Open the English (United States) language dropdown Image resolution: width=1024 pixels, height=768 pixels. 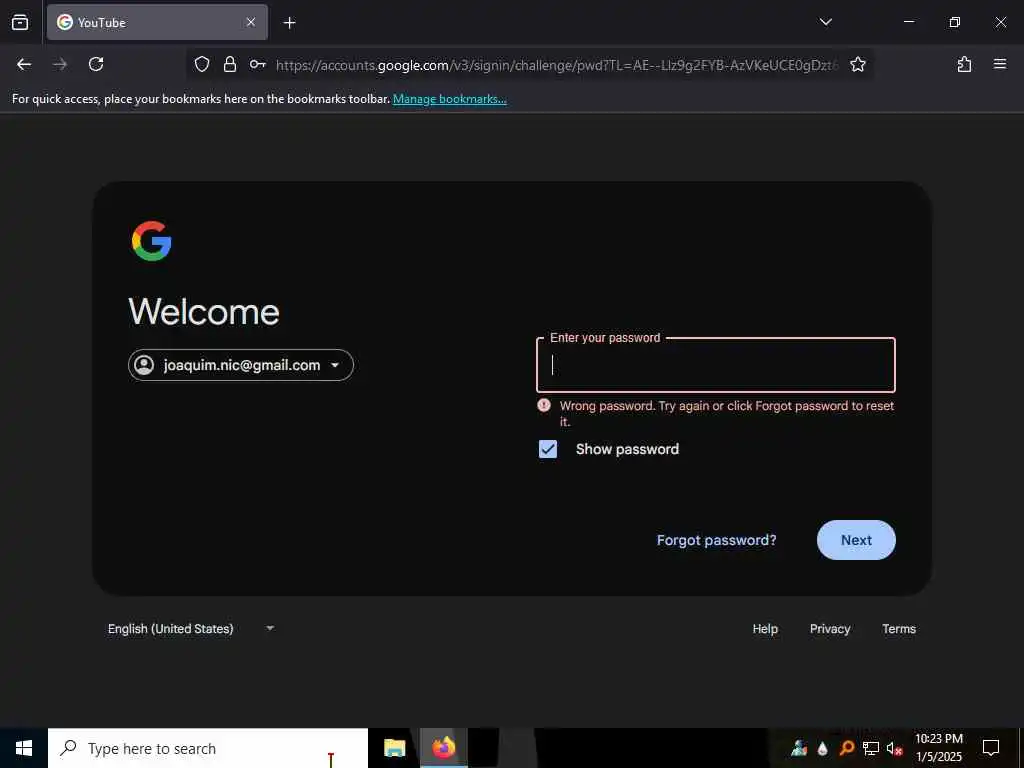(x=191, y=628)
